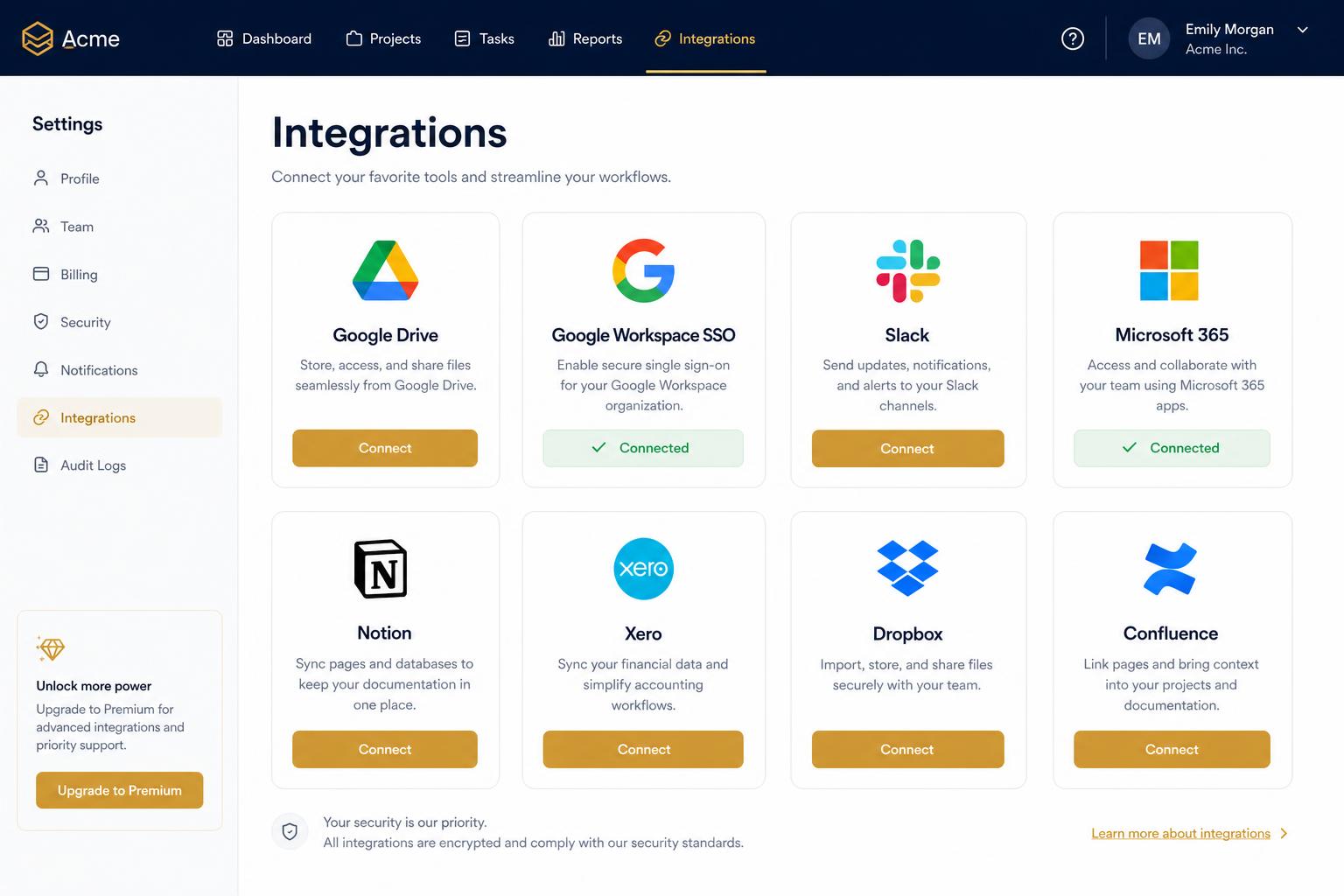Click the Dropbox logo

click(x=907, y=568)
